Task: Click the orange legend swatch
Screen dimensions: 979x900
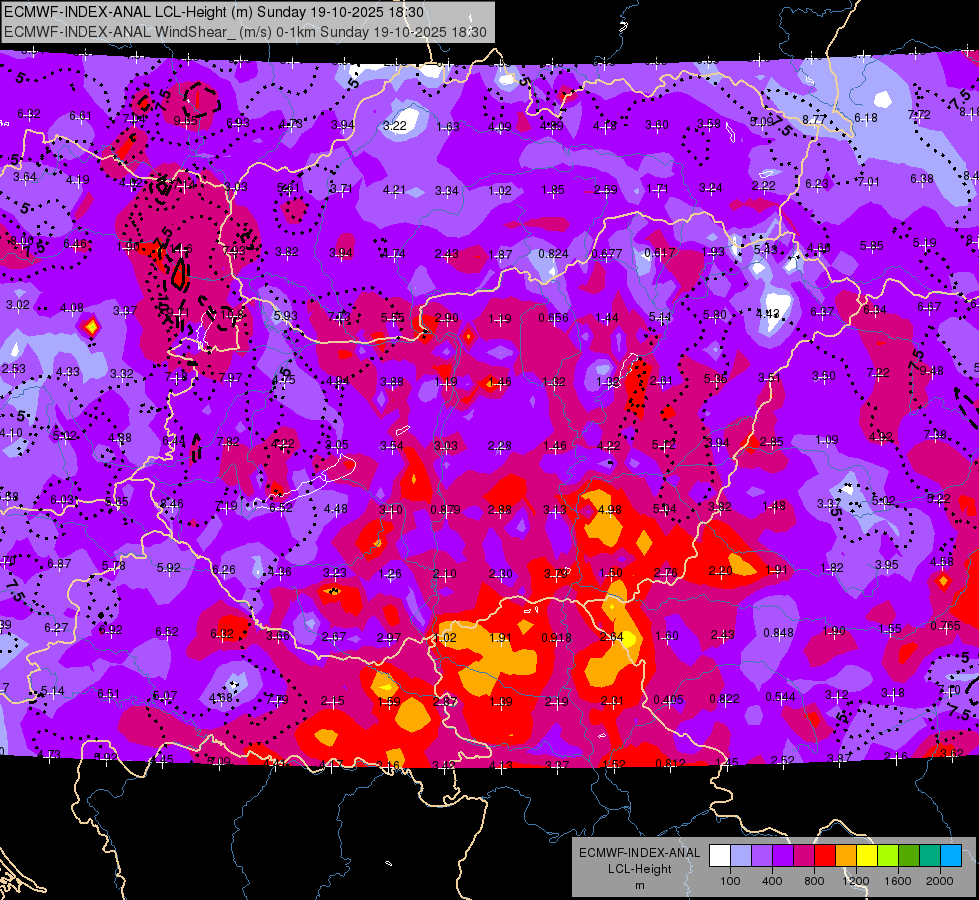Action: 846,856
